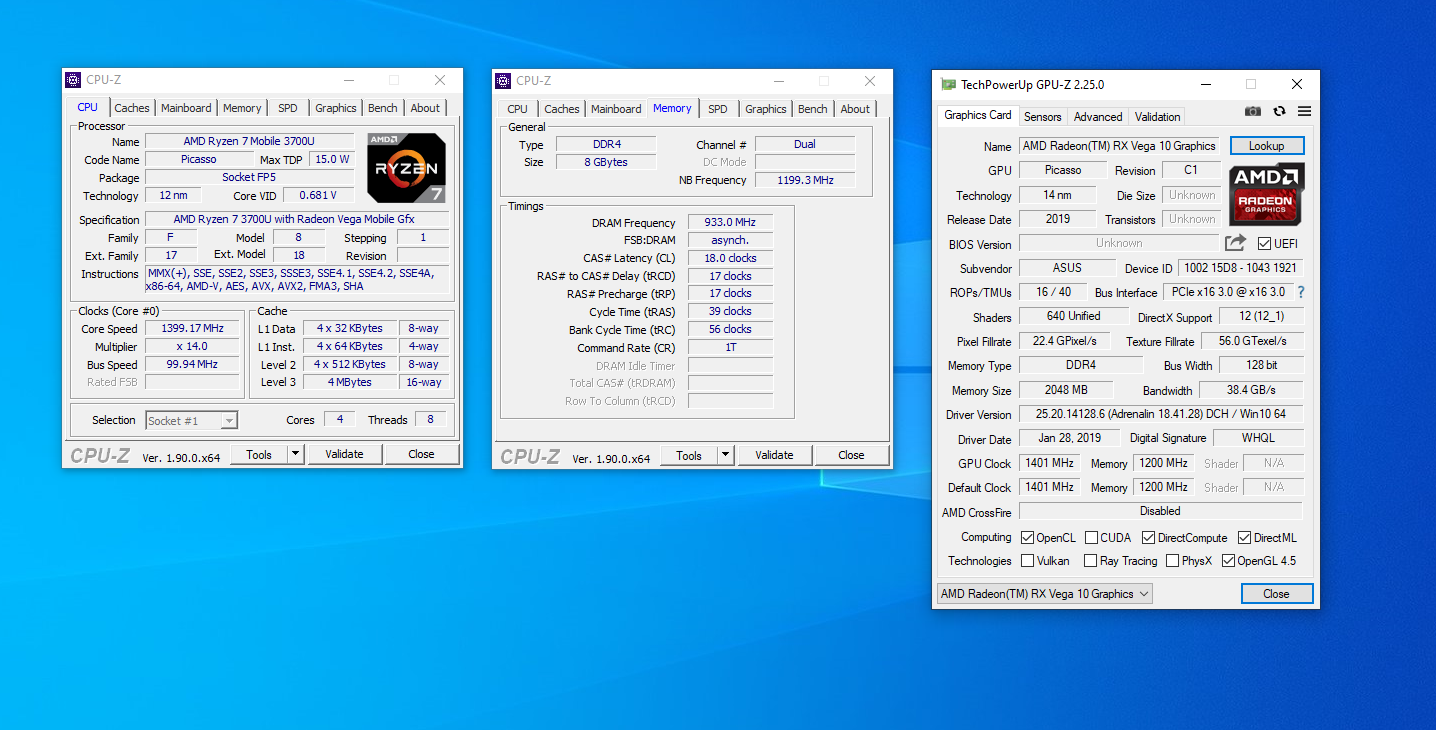The height and width of the screenshot is (730, 1436).
Task: Select Graphics Card tab in GPU-Z
Action: pos(978,115)
